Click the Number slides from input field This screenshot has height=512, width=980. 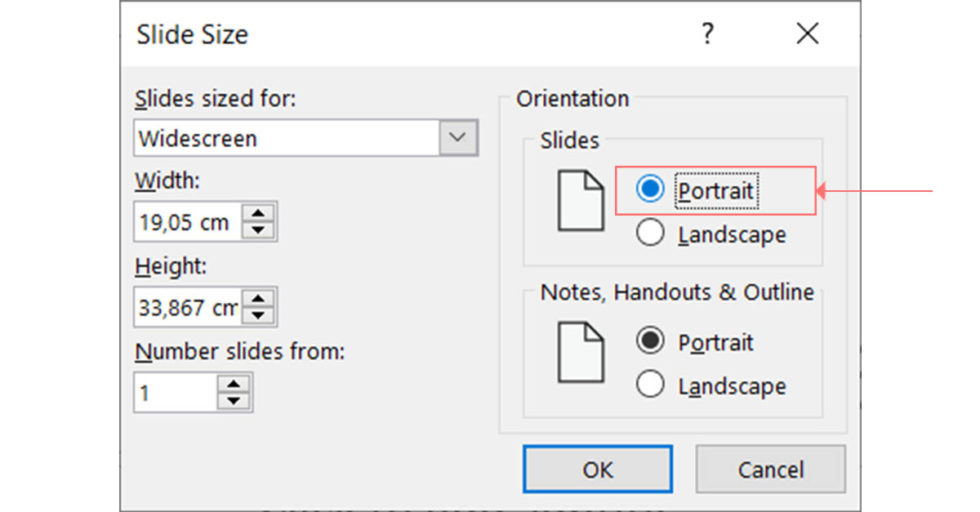click(x=176, y=393)
